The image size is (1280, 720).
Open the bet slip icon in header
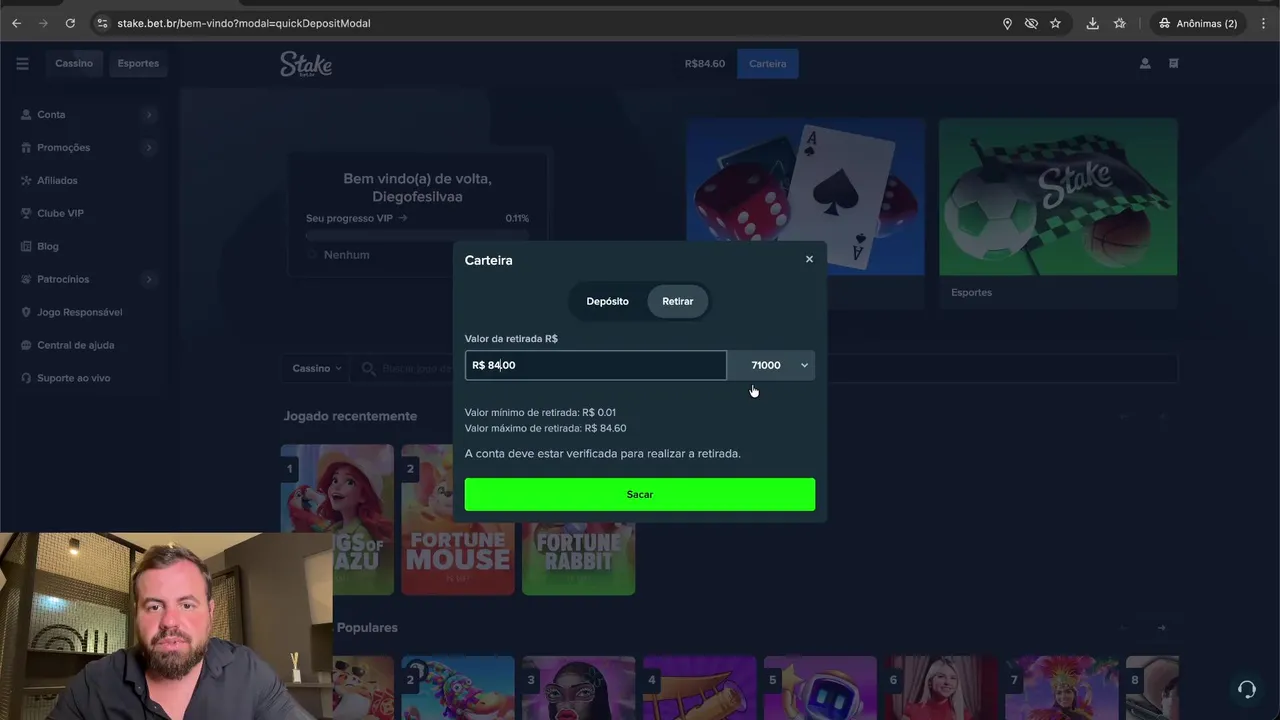[1174, 63]
